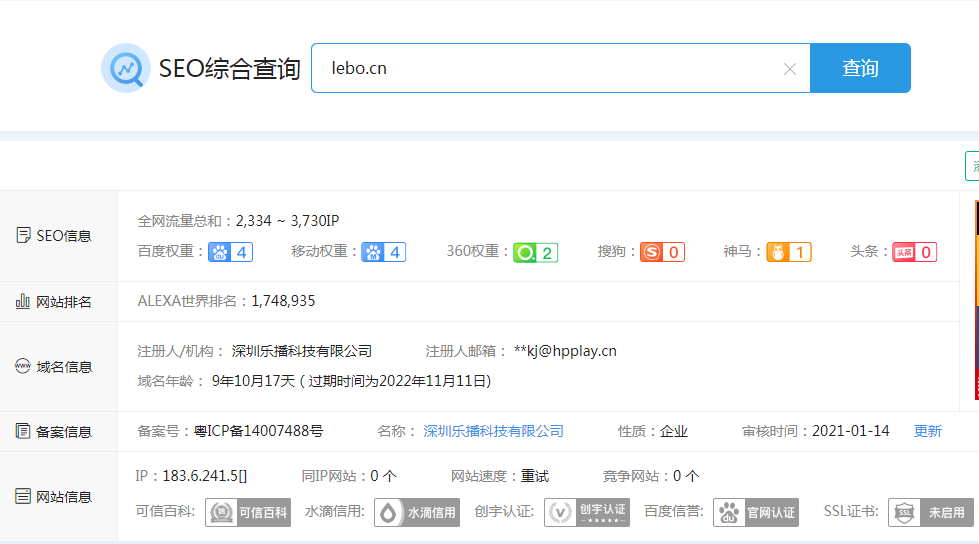
Task: Open the 水滴信用 badge
Action: (x=417, y=512)
